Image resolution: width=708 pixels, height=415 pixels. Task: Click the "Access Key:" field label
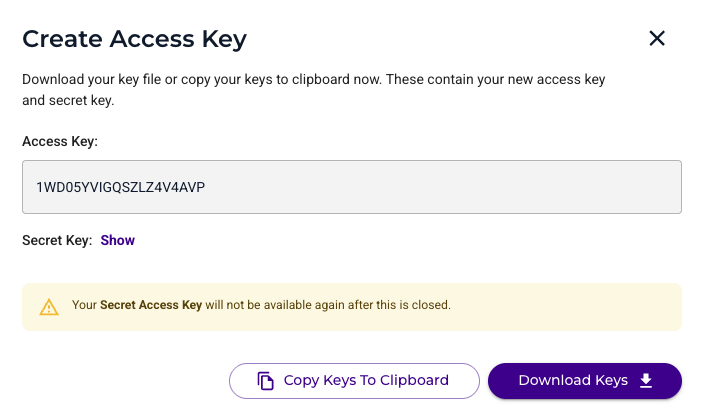point(60,142)
